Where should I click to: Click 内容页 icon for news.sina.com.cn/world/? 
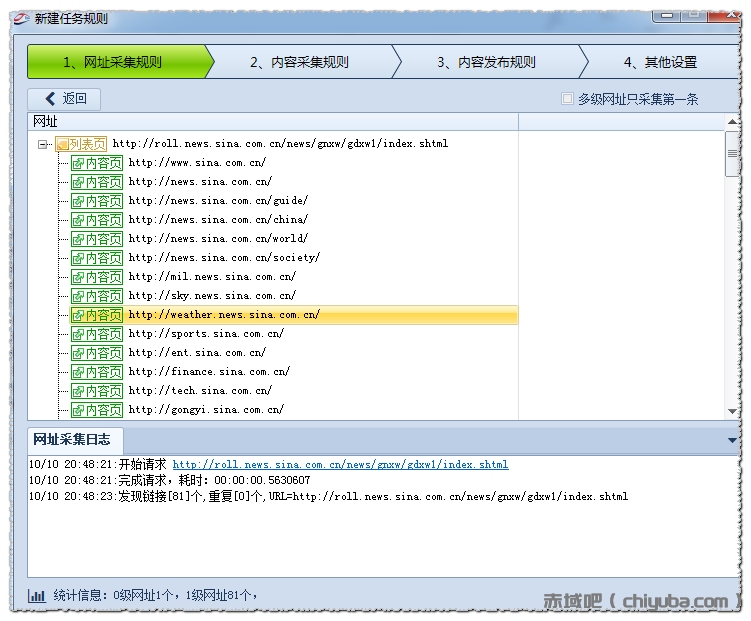(x=97, y=239)
